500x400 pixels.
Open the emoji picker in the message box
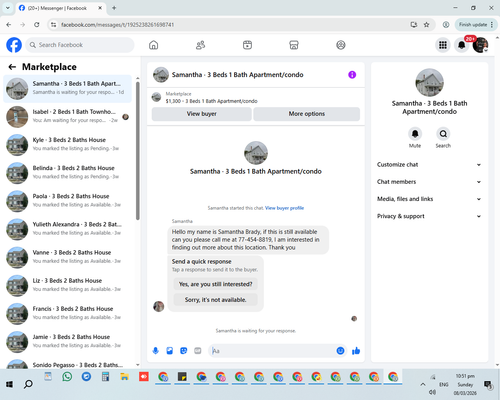click(x=340, y=351)
